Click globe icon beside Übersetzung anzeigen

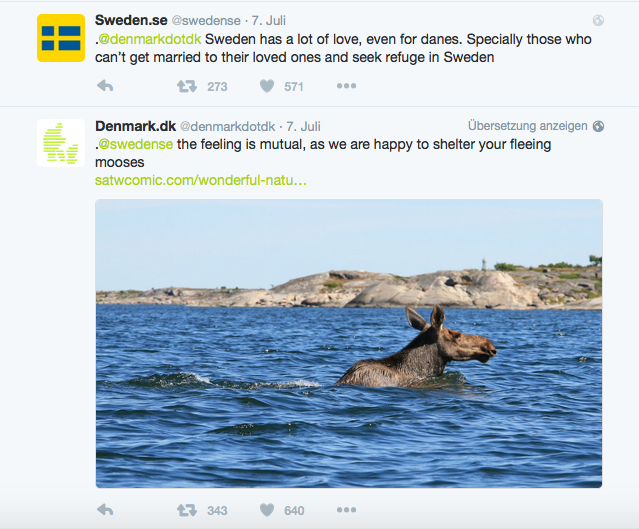598,126
